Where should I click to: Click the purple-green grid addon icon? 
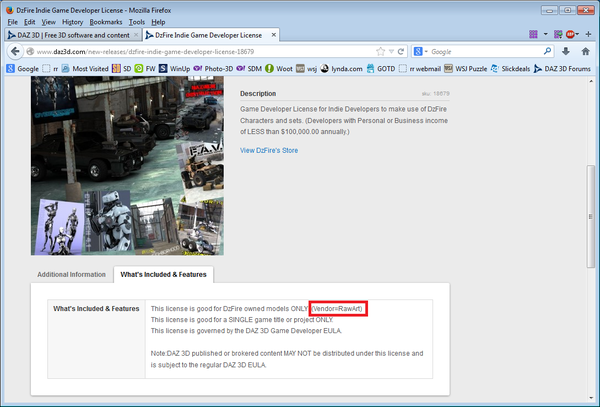558,34
